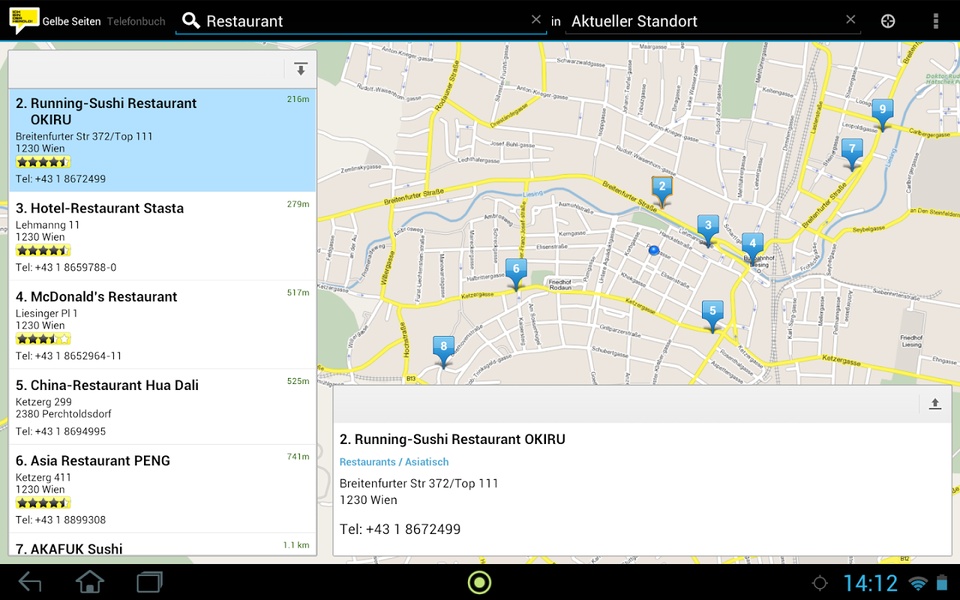Click the 279m distance label
Image resolution: width=960 pixels, height=600 pixels.
(x=298, y=204)
